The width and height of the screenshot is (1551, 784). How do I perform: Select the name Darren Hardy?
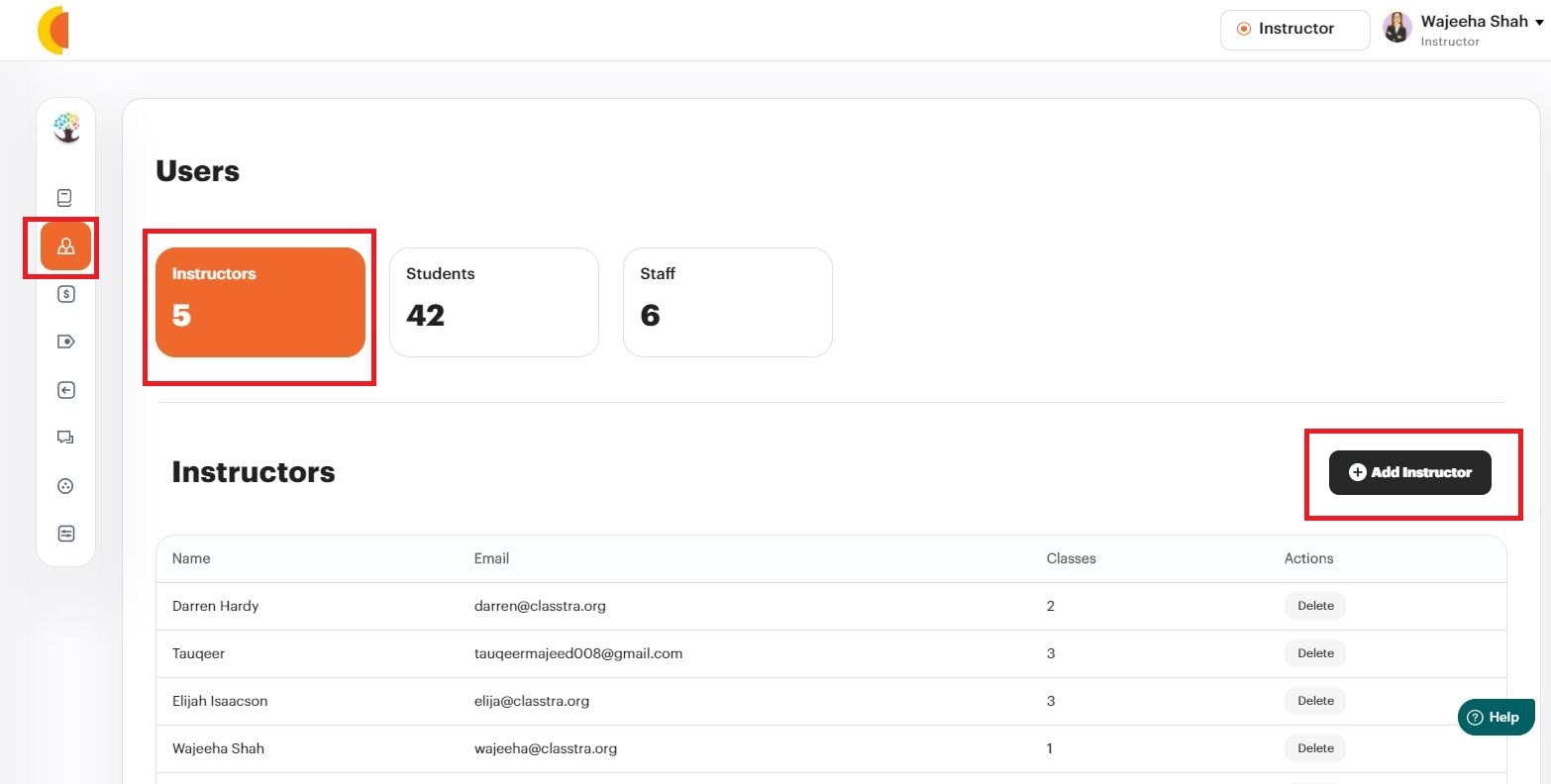point(215,606)
